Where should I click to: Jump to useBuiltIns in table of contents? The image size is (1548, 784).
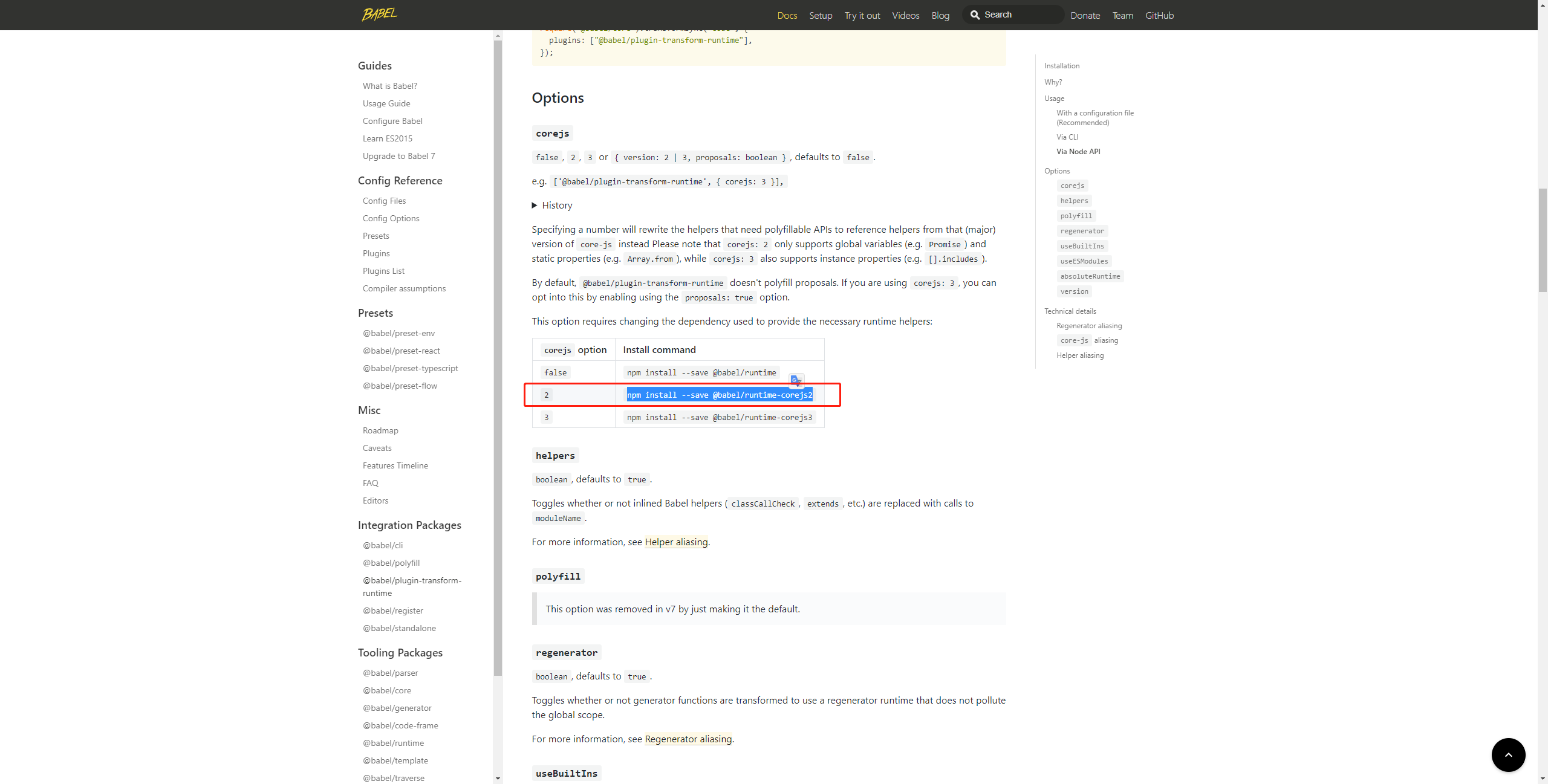tap(1082, 246)
